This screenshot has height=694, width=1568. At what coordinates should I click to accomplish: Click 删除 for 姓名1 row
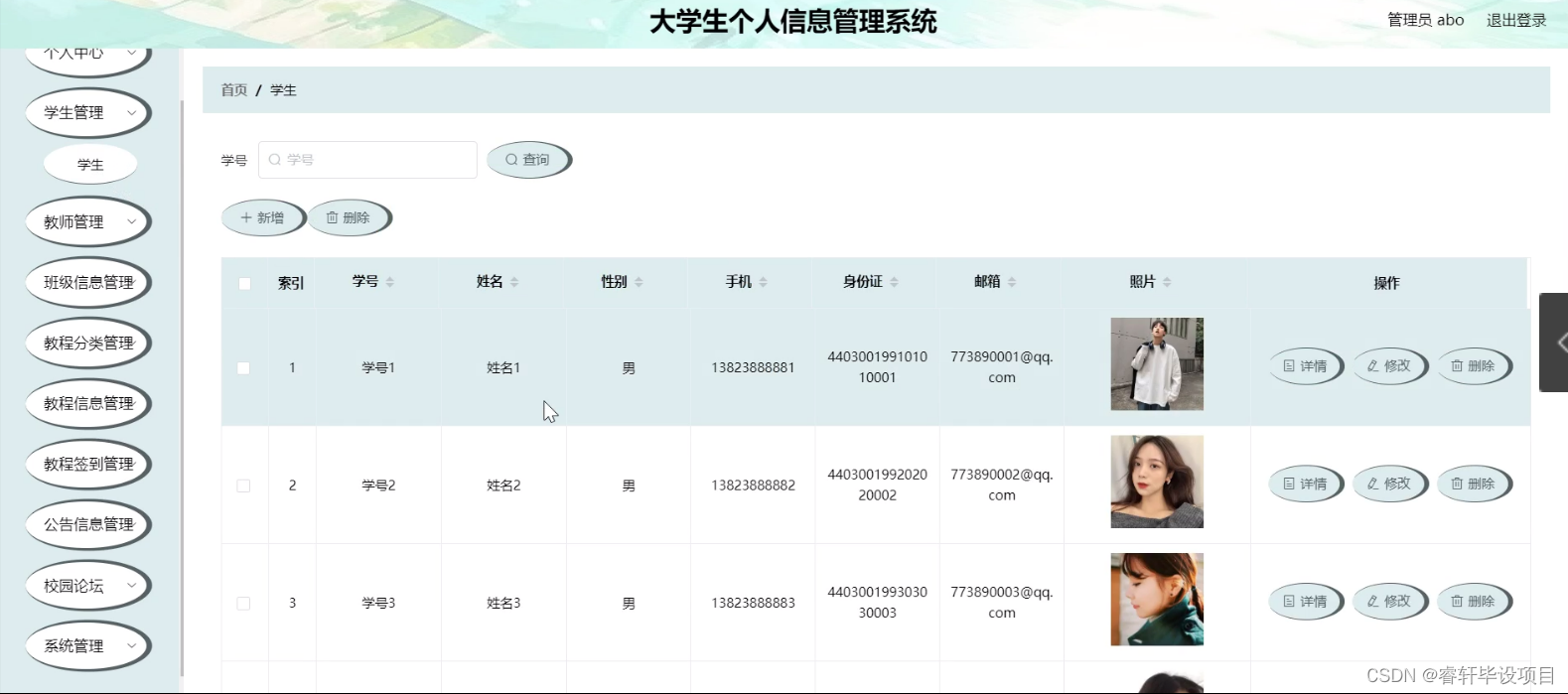1474,366
